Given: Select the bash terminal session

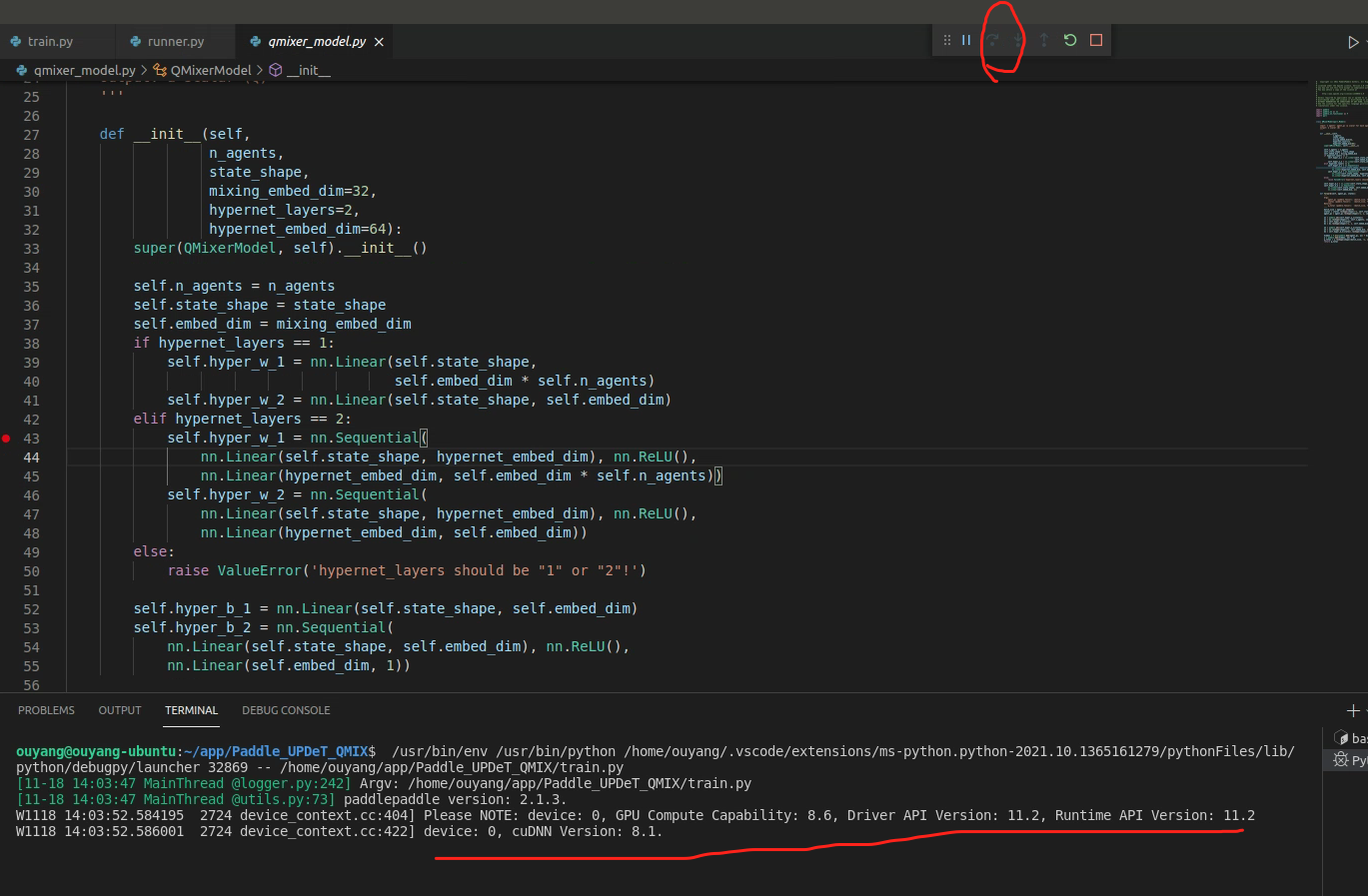Looking at the screenshot, I should (1349, 737).
